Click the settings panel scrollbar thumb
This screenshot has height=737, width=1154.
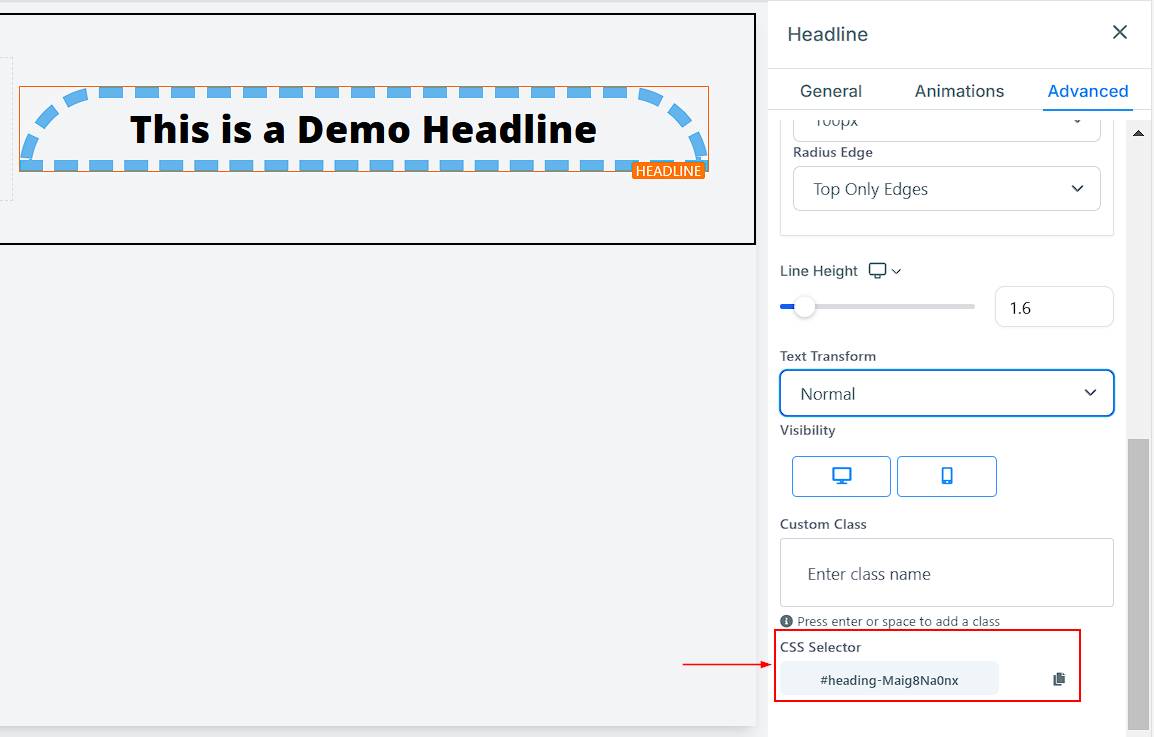1138,583
